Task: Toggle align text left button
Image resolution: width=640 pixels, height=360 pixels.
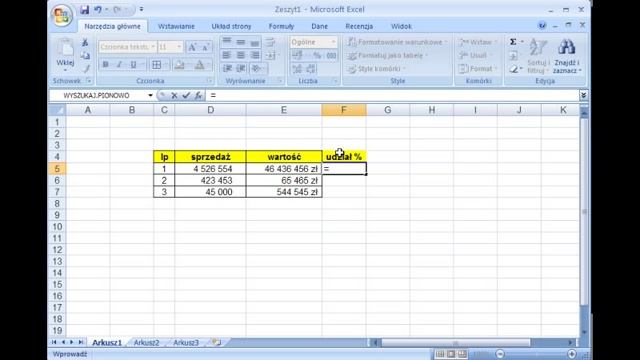Action: click(x=227, y=55)
